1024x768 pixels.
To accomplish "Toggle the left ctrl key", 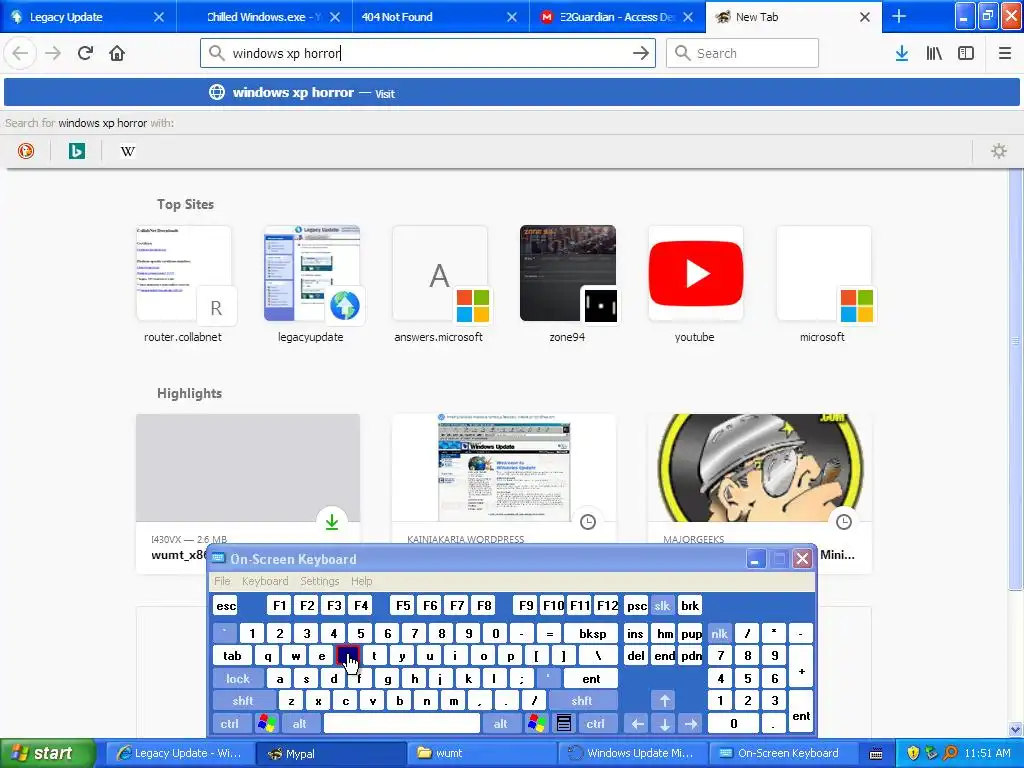I will point(229,724).
